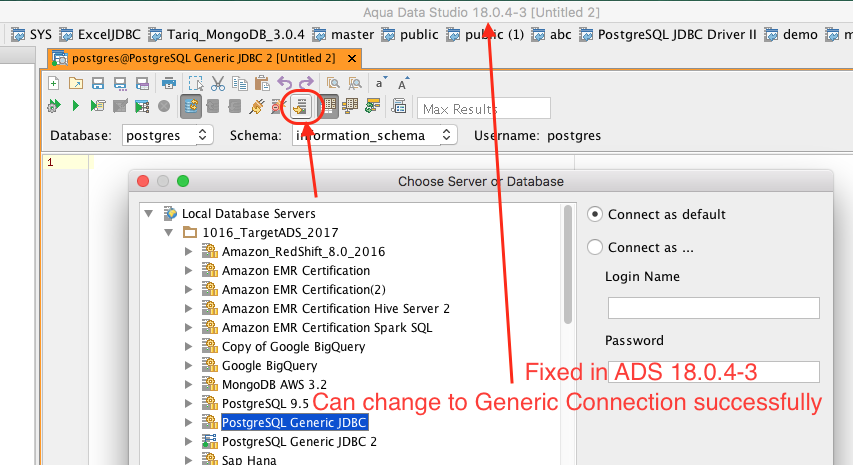Select Amazon EMR Certification Hive Server 2
853x465 pixels.
click(336, 309)
